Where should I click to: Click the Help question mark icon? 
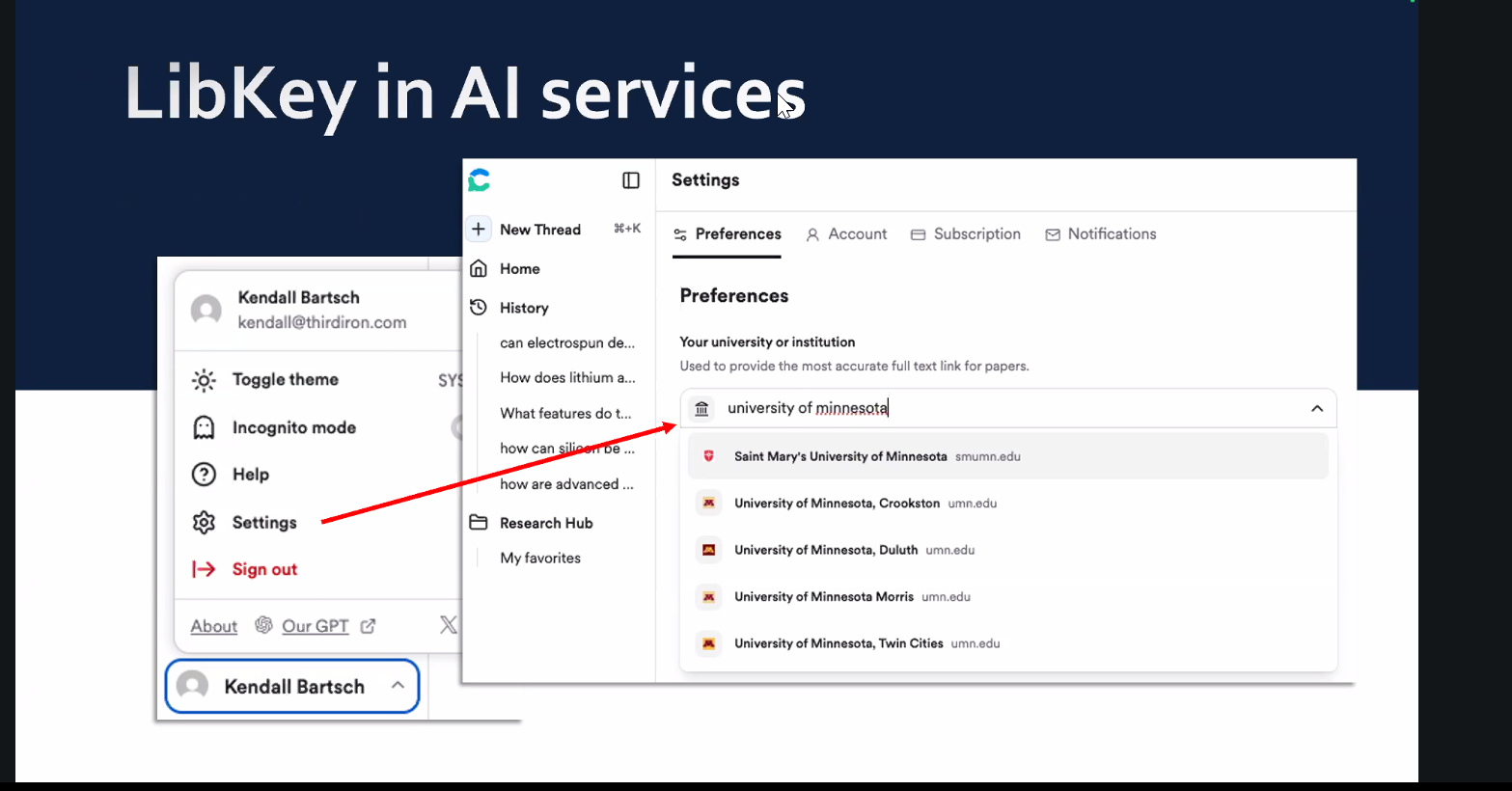[204, 475]
